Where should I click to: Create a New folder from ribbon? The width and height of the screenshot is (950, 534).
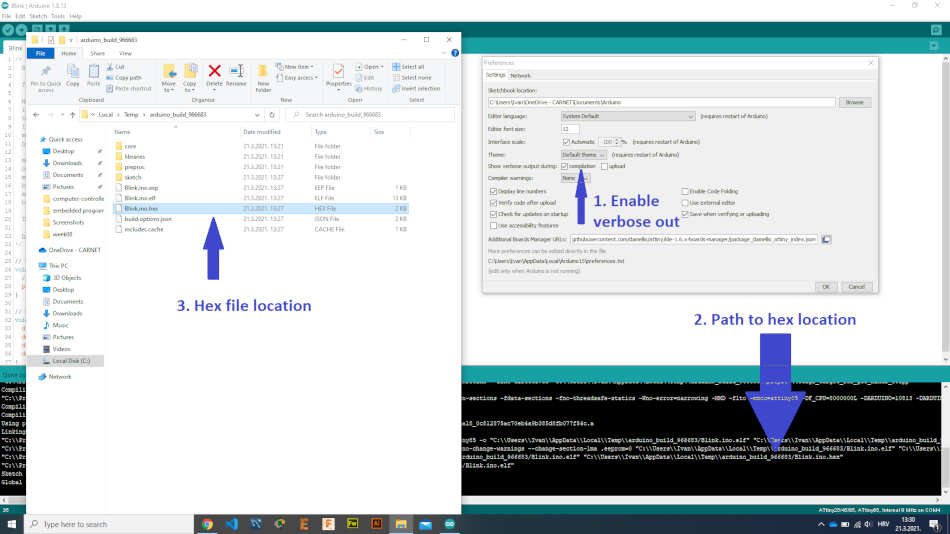pos(263,79)
